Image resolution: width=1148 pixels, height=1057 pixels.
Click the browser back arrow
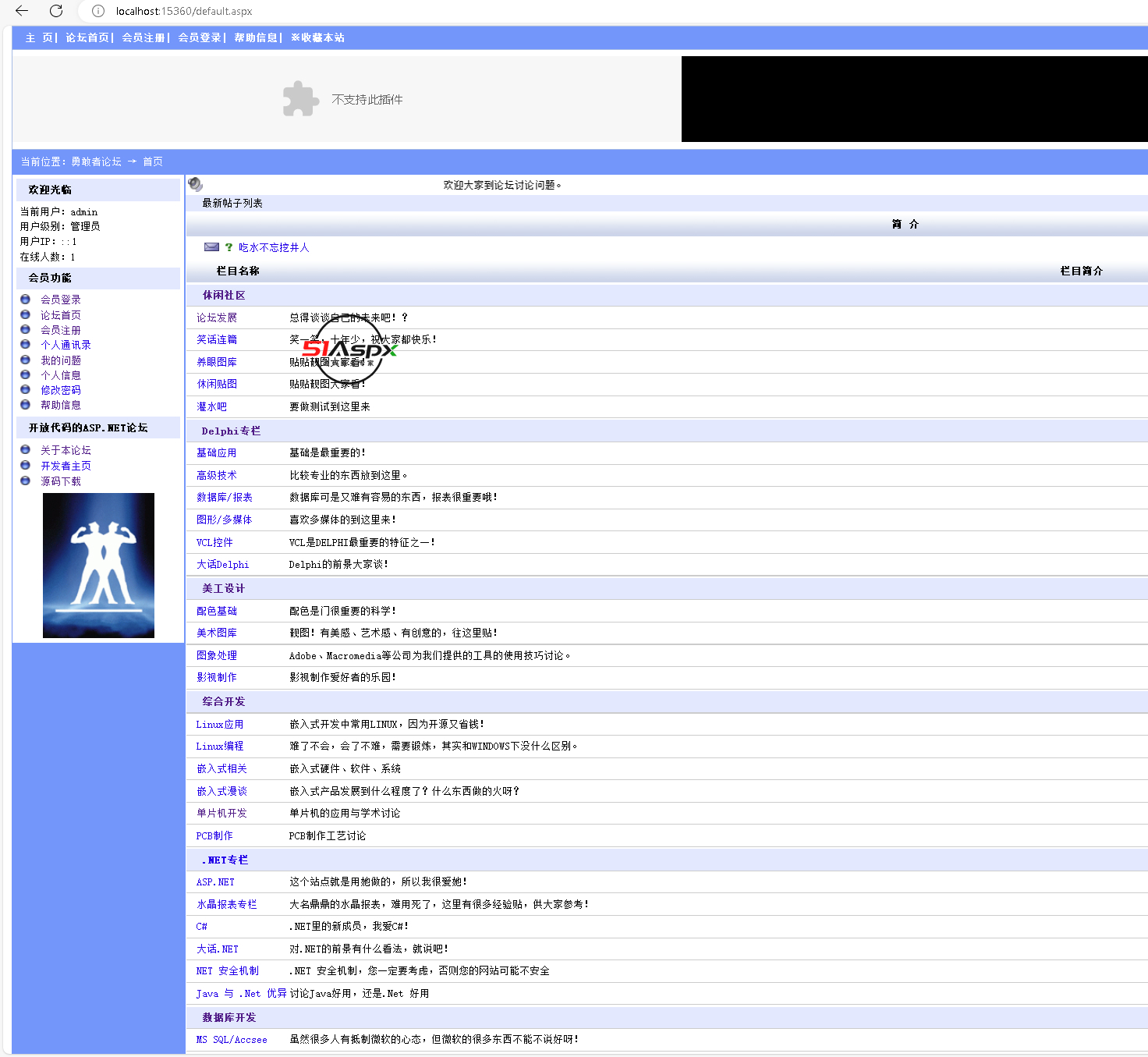tap(22, 11)
